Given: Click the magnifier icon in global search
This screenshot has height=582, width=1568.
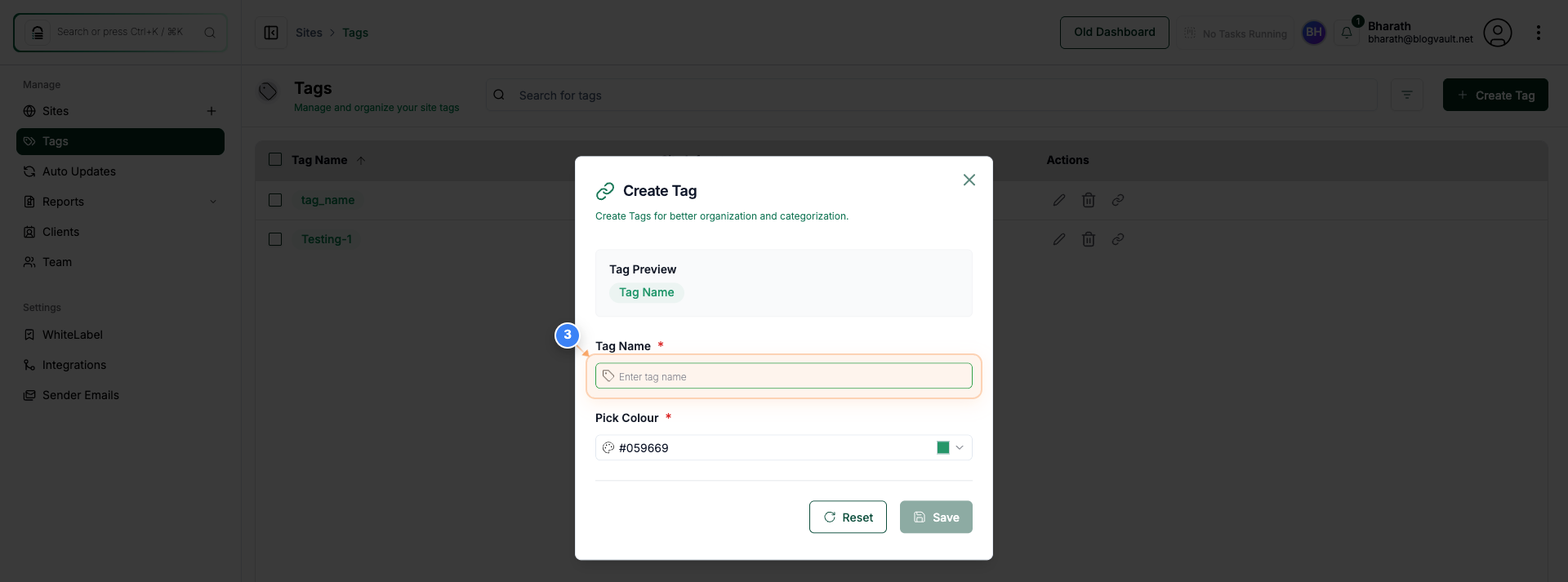Looking at the screenshot, I should pyautogui.click(x=210, y=33).
